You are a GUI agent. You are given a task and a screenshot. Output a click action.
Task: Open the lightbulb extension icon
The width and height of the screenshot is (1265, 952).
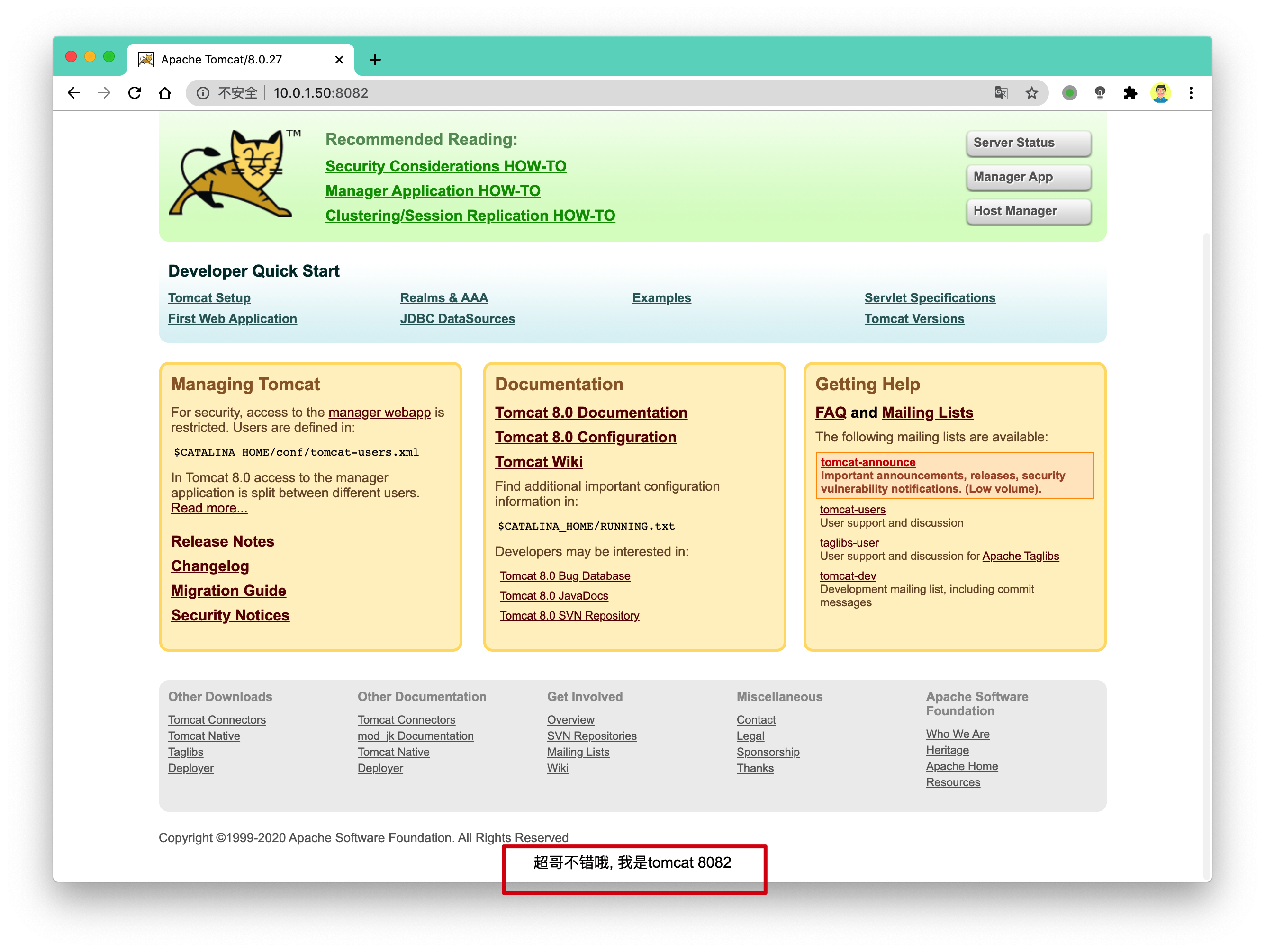point(1100,93)
